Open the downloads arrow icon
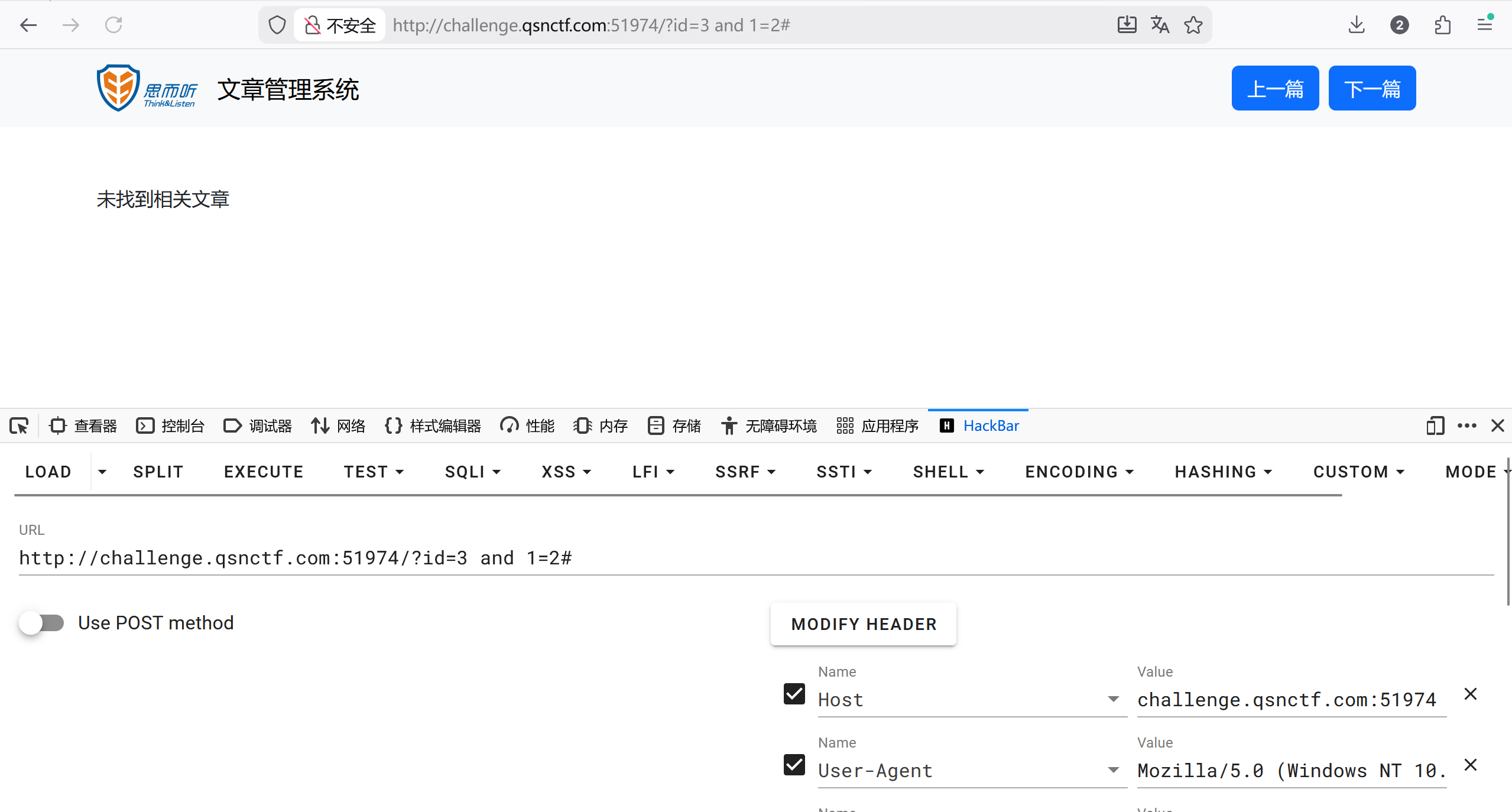The width and height of the screenshot is (1512, 812). tap(1357, 25)
